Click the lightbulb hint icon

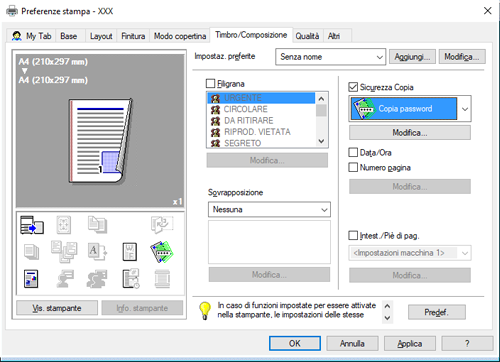[205, 310]
